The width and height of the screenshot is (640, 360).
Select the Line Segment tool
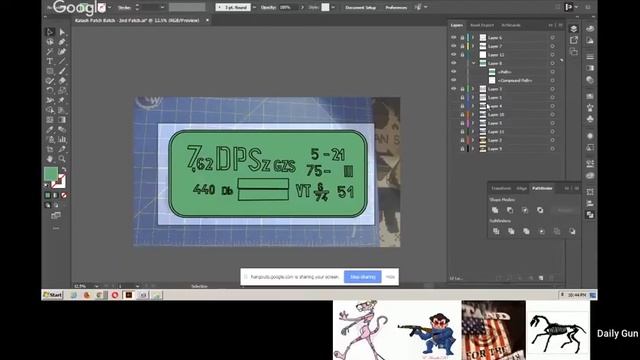click(62, 62)
